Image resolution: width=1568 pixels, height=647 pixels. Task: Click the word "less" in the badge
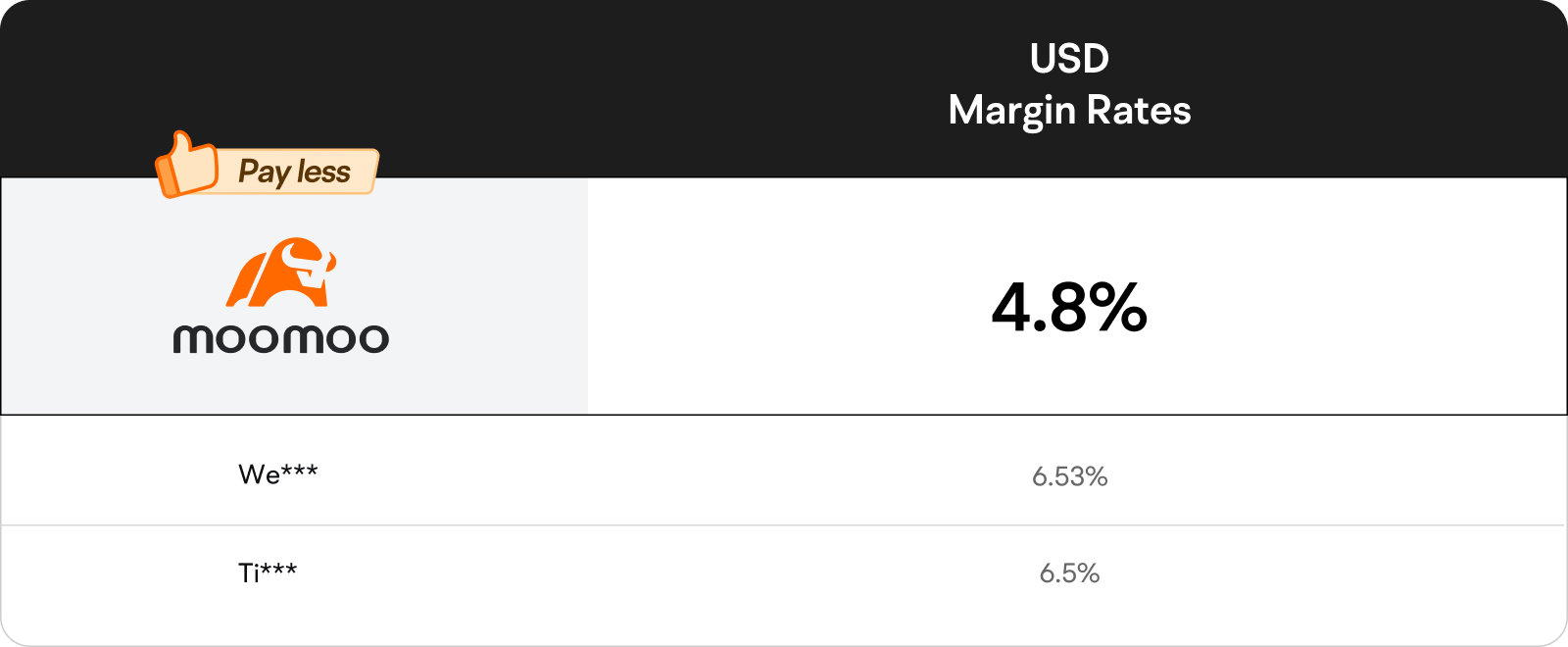tap(323, 172)
